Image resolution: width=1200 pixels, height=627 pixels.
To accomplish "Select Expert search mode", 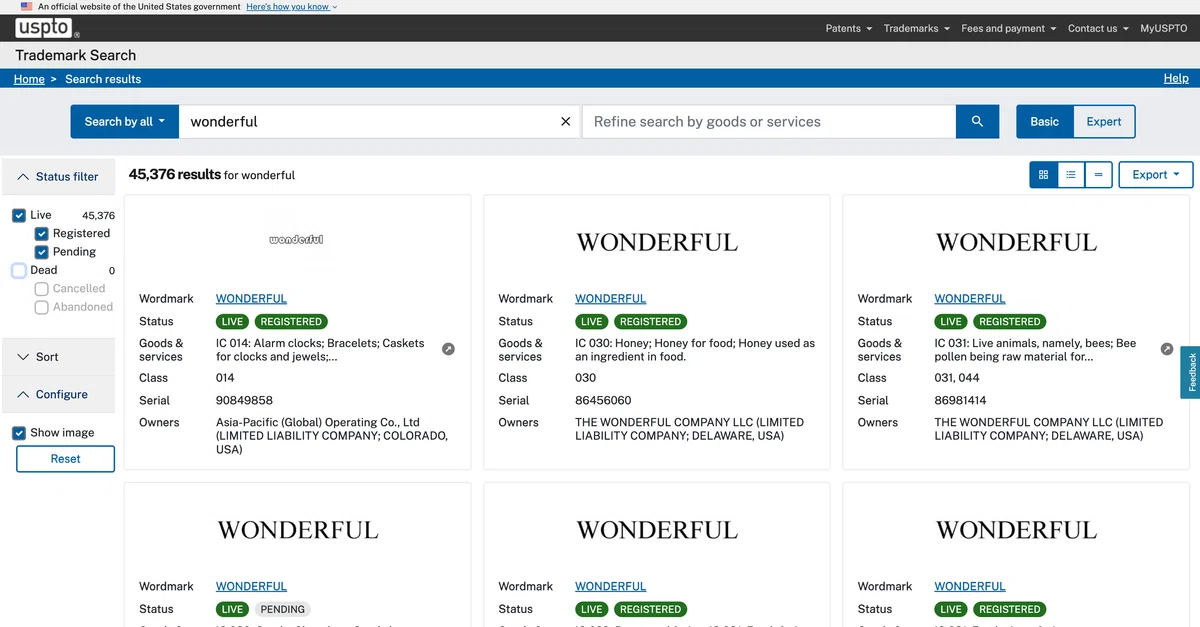I will click(x=1104, y=121).
